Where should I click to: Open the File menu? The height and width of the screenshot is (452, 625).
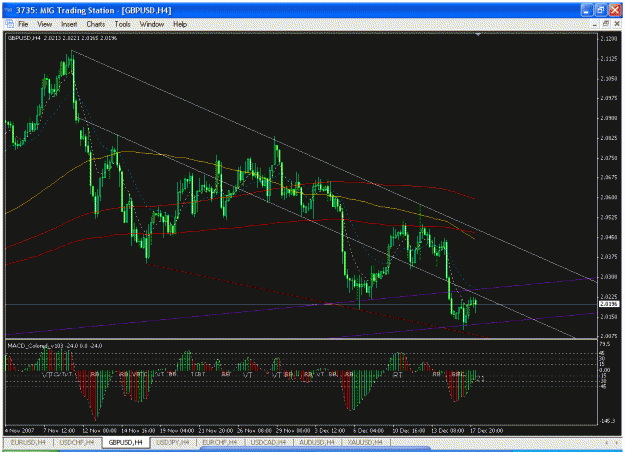tap(23, 24)
